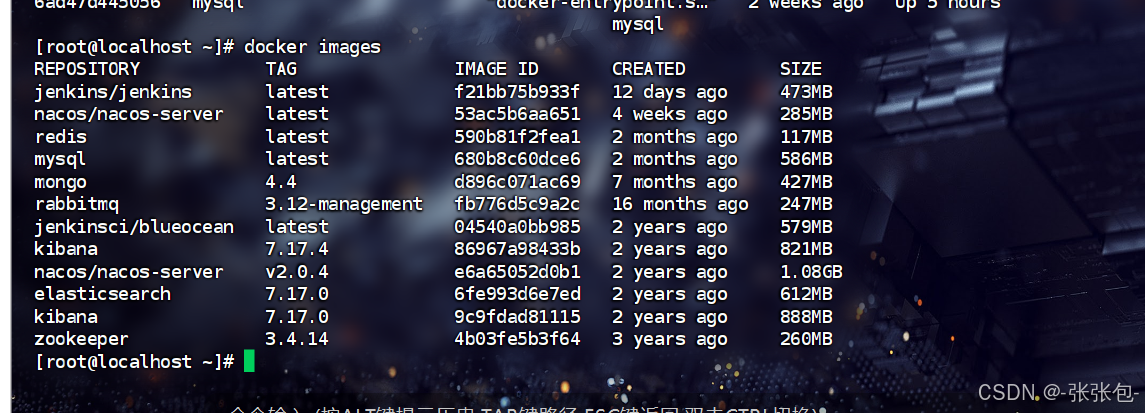Click repository name elasticsearch
Viewport: 1145px width, 413px height.
(102, 294)
